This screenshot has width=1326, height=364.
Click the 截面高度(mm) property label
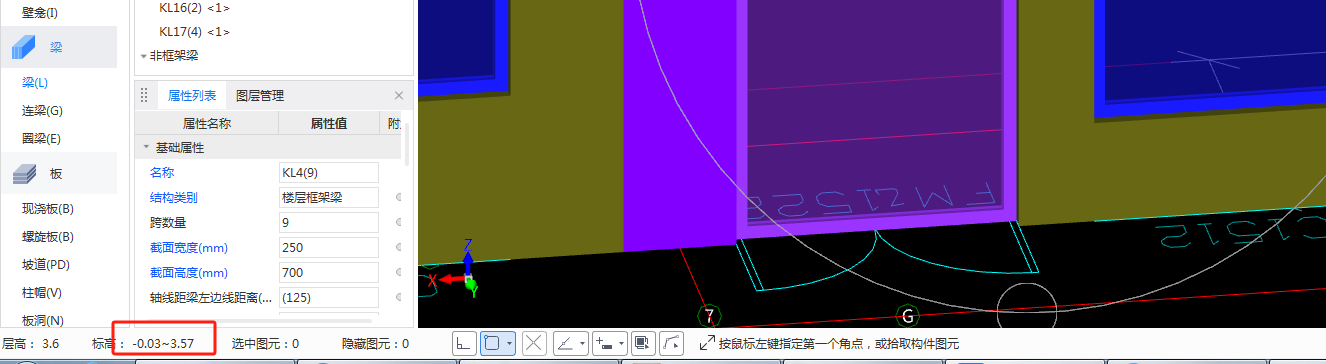click(x=189, y=273)
